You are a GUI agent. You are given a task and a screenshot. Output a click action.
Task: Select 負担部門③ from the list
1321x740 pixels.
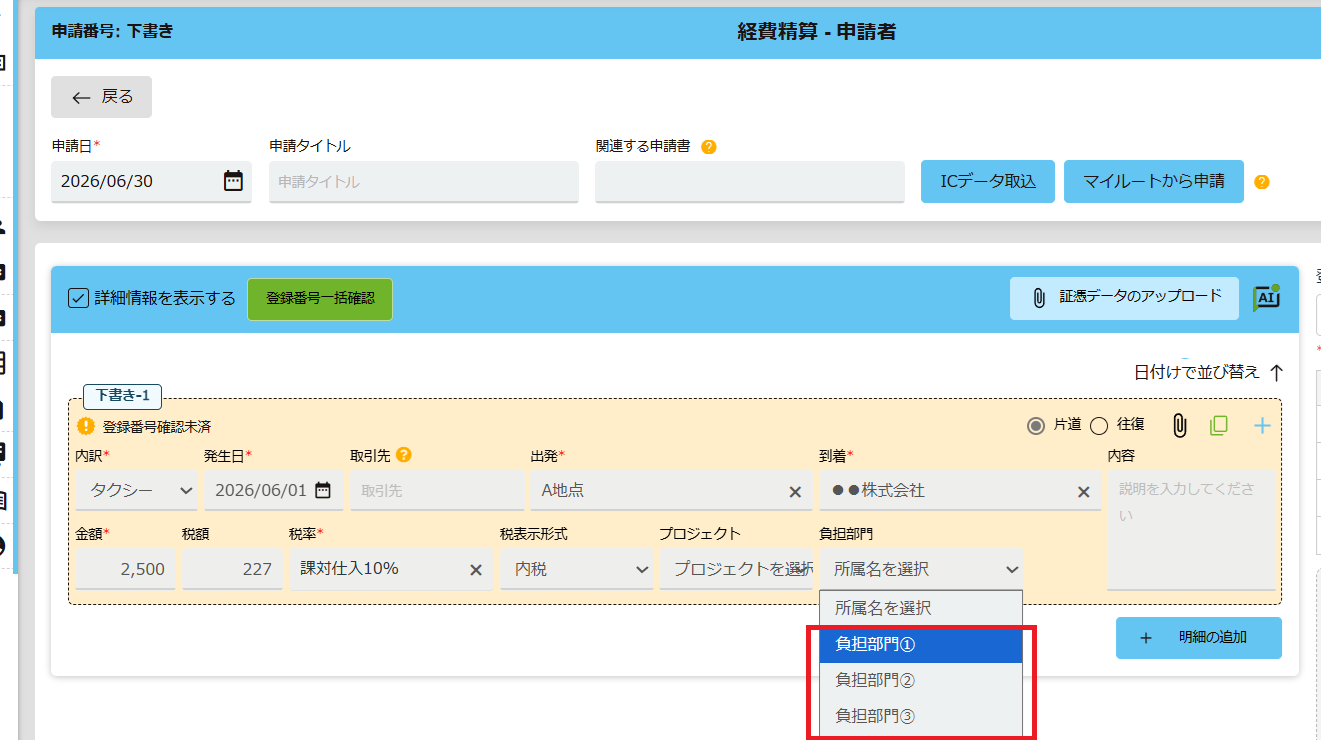[x=921, y=716]
